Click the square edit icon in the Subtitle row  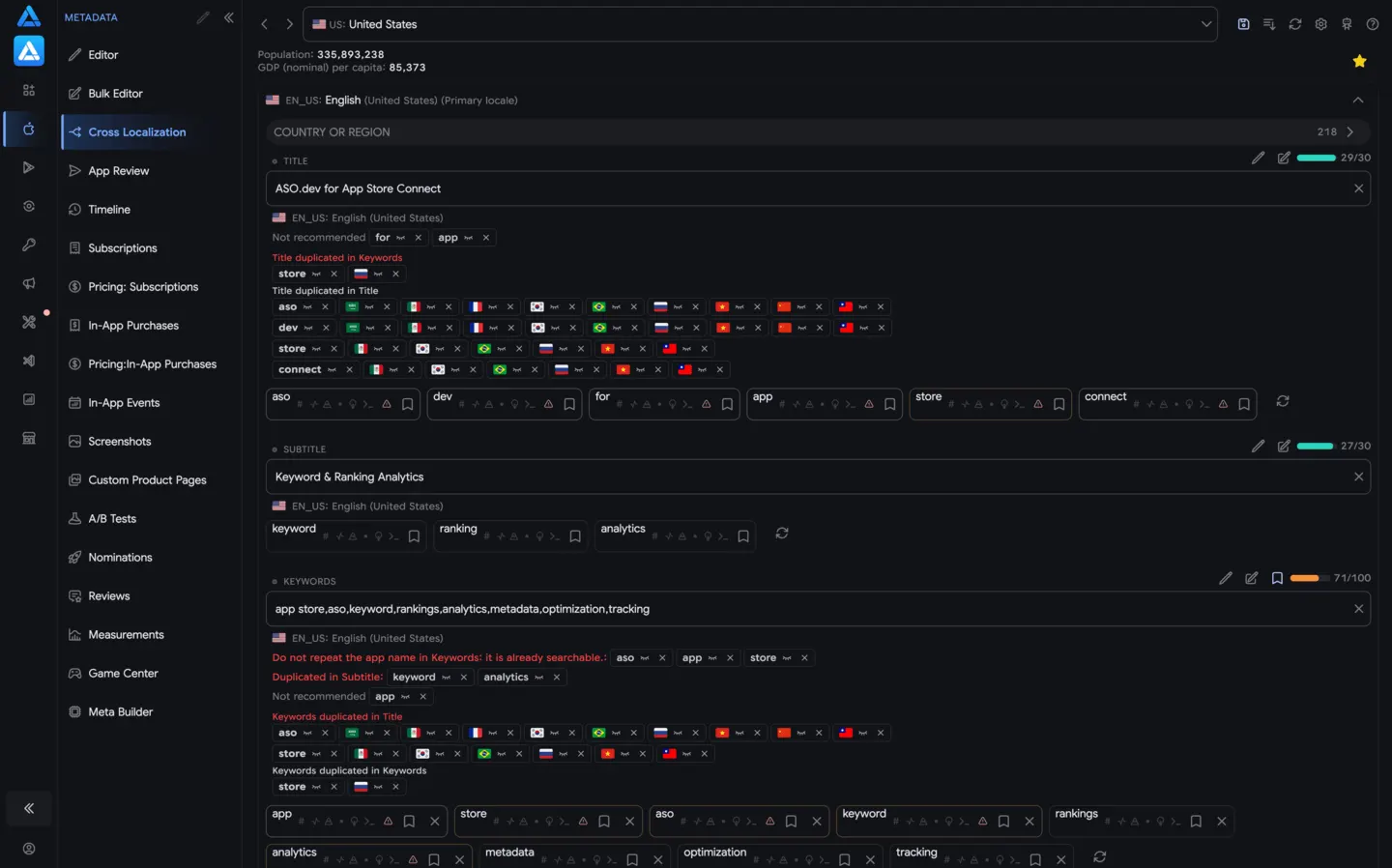1284,446
